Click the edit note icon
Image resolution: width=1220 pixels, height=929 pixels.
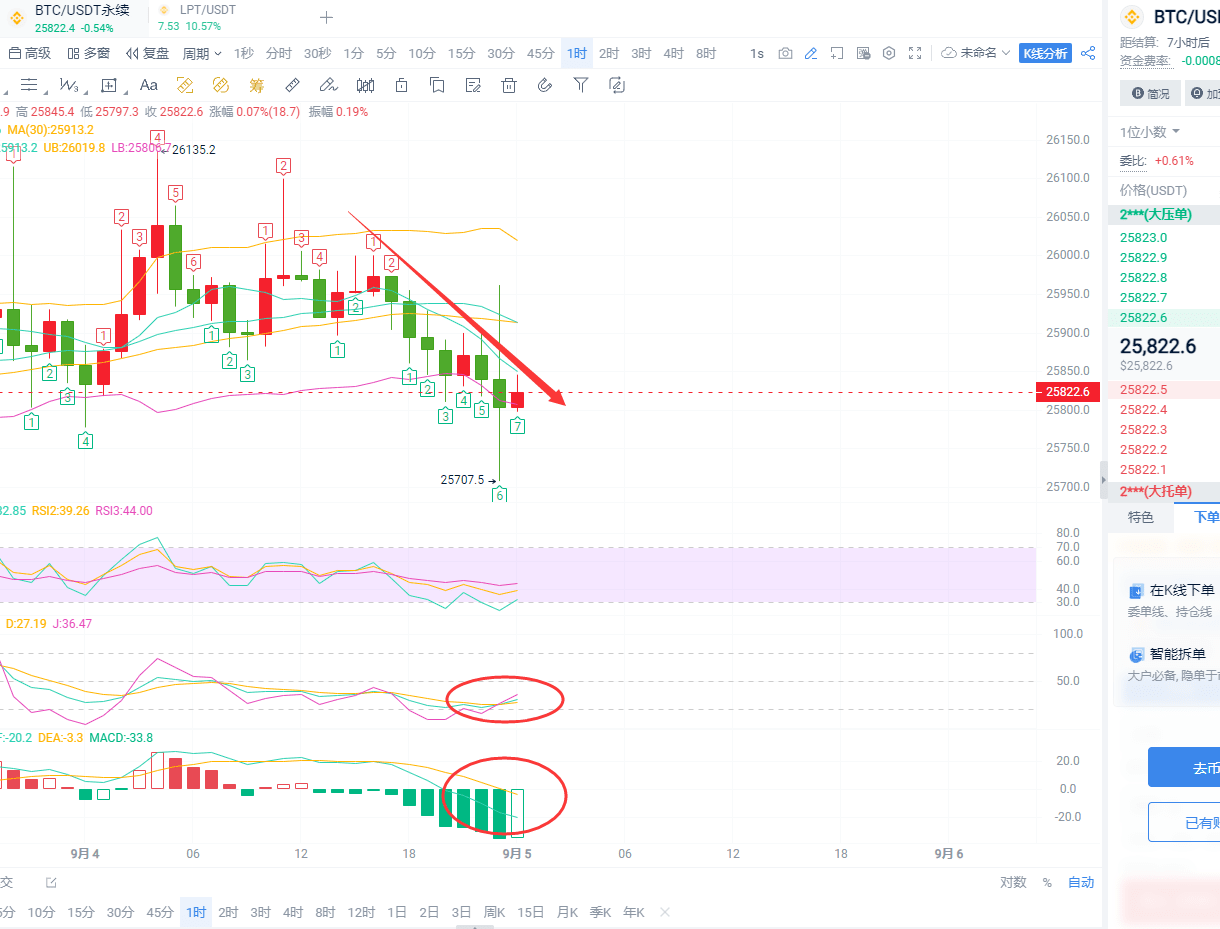pos(473,85)
